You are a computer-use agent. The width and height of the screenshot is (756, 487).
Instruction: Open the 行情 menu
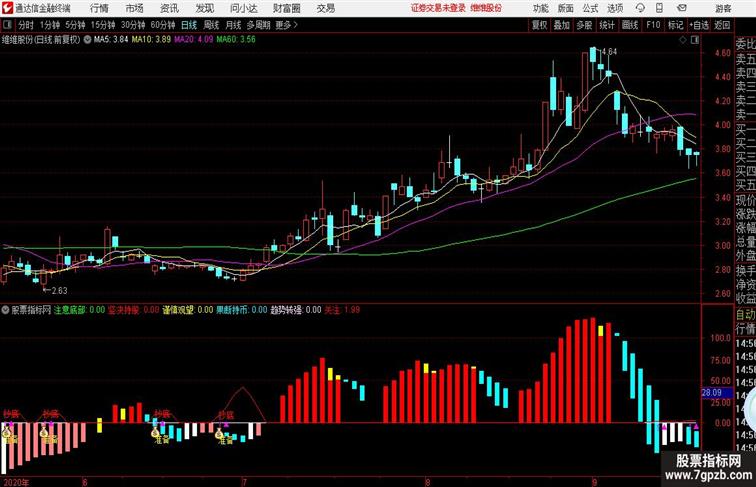point(99,8)
